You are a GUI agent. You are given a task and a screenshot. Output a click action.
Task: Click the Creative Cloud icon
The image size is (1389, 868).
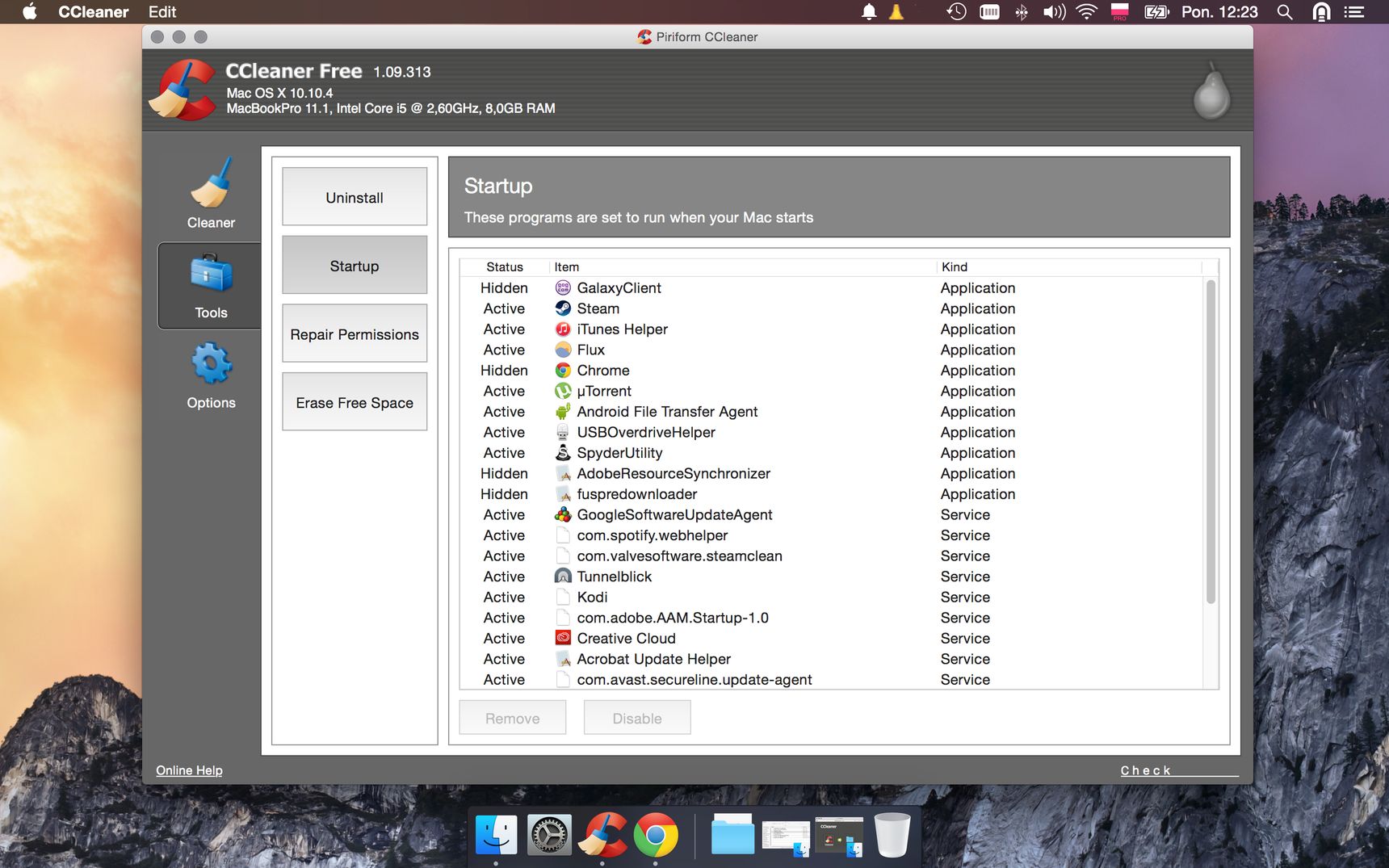(563, 638)
